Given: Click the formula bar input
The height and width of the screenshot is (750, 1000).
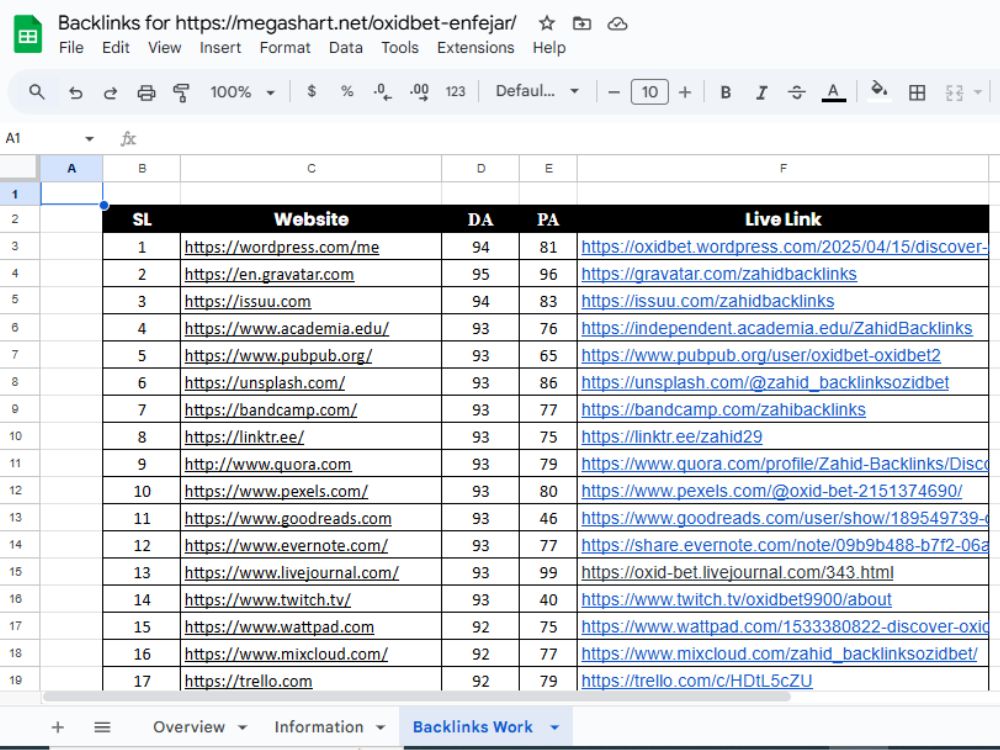Looking at the screenshot, I should pyautogui.click(x=568, y=138).
